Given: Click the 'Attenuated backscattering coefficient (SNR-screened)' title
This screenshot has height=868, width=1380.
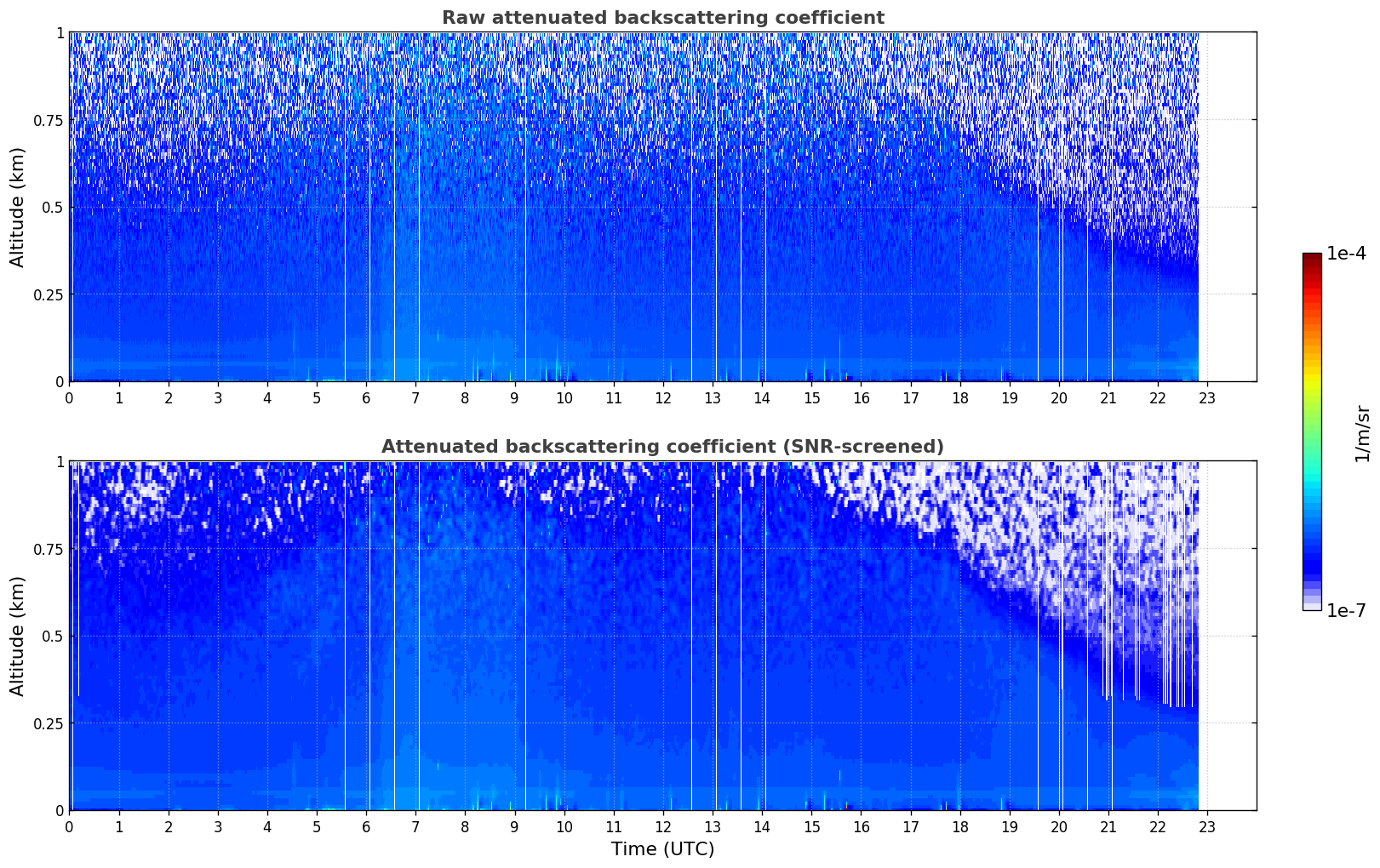Looking at the screenshot, I should pos(662,447).
